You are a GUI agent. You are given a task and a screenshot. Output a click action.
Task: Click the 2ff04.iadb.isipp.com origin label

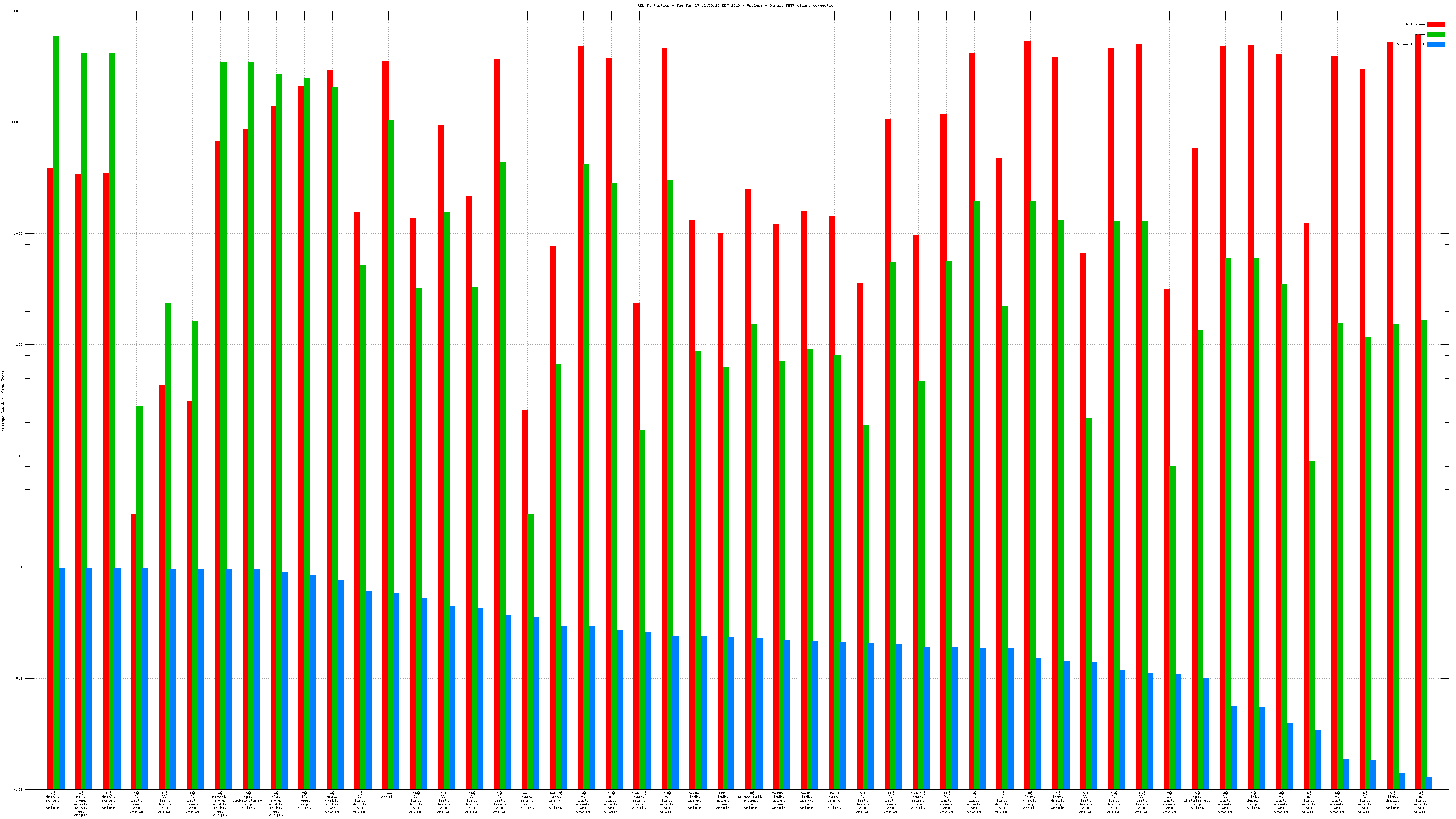pyautogui.click(x=695, y=800)
